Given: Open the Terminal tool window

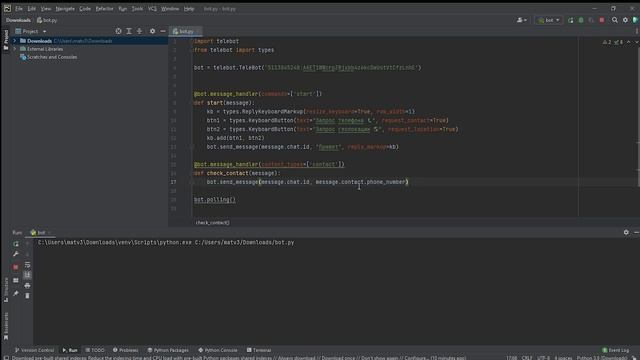Looking at the screenshot, I should coord(259,350).
